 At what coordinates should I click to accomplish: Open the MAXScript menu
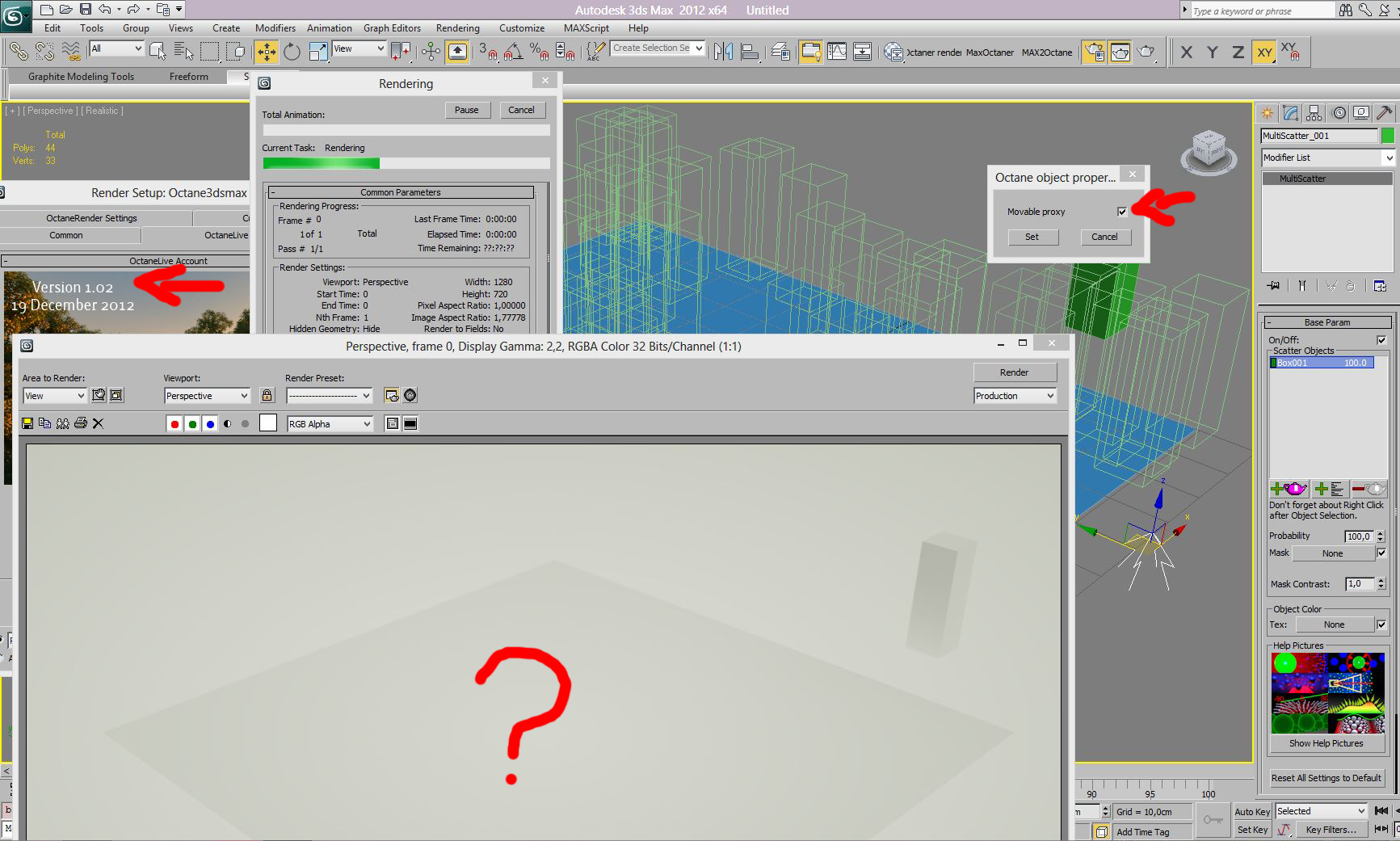[x=586, y=28]
